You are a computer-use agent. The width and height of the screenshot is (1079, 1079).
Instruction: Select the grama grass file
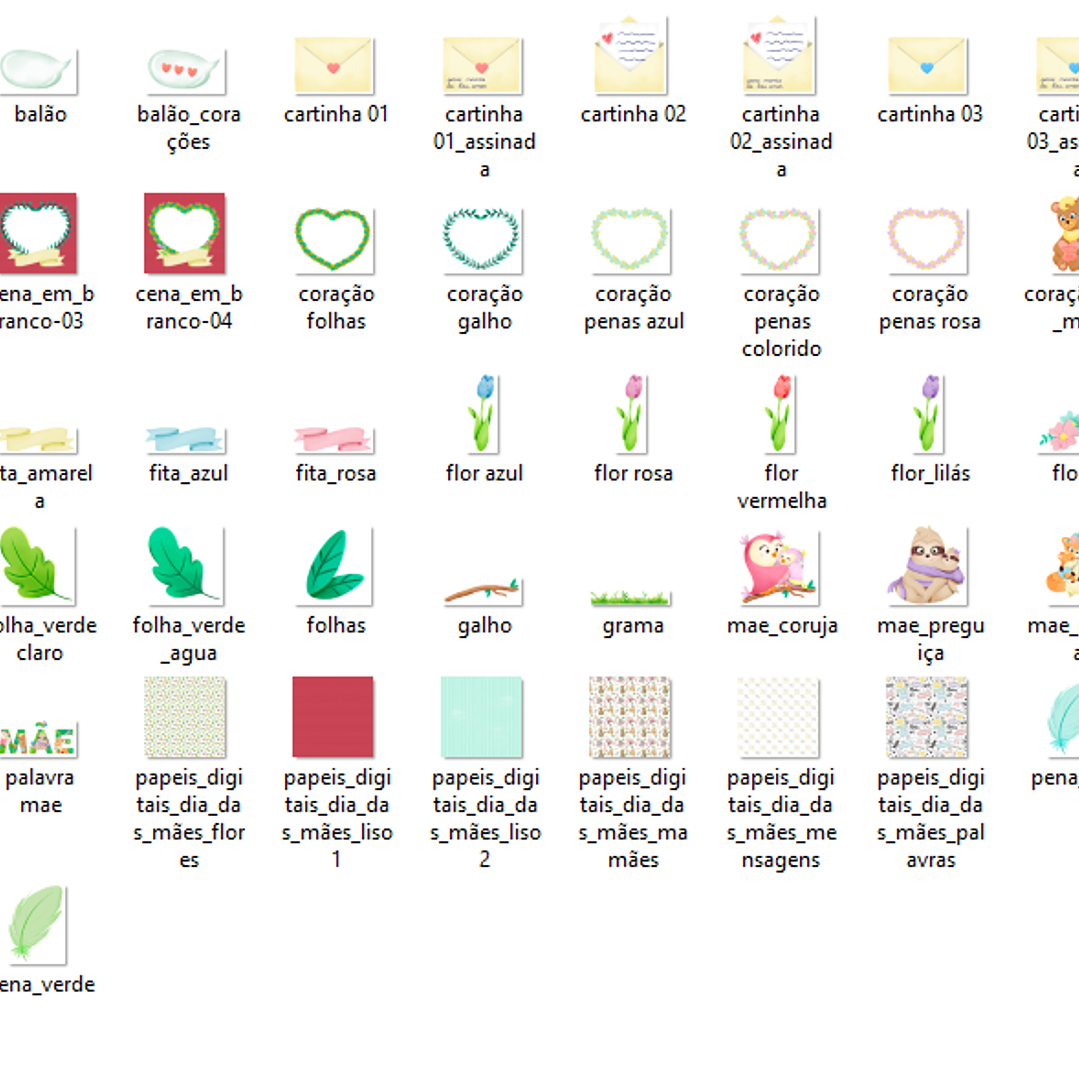click(x=632, y=598)
